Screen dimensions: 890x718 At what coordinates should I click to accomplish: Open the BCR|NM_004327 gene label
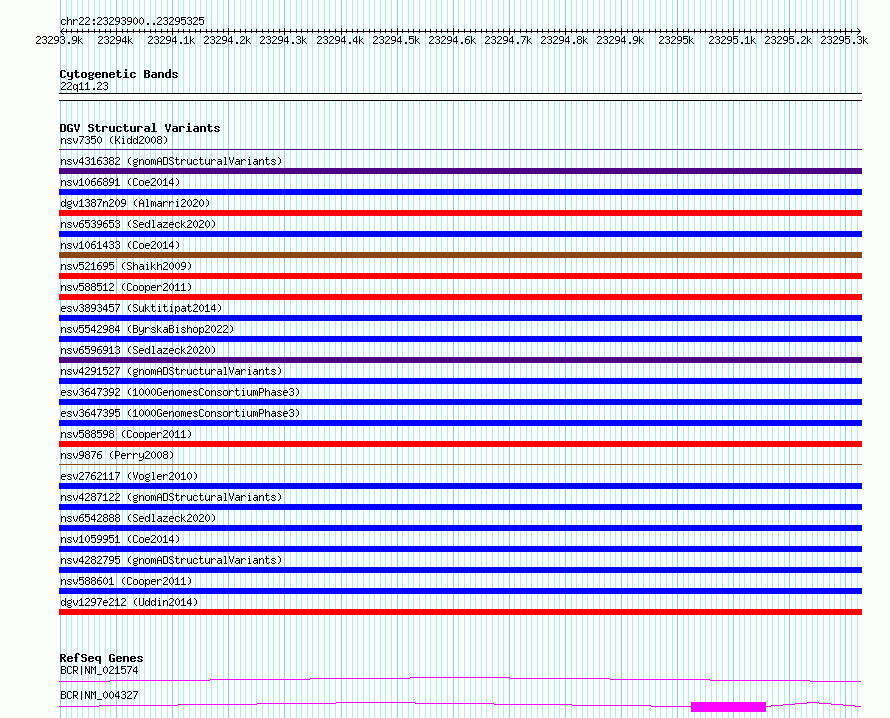pos(99,695)
